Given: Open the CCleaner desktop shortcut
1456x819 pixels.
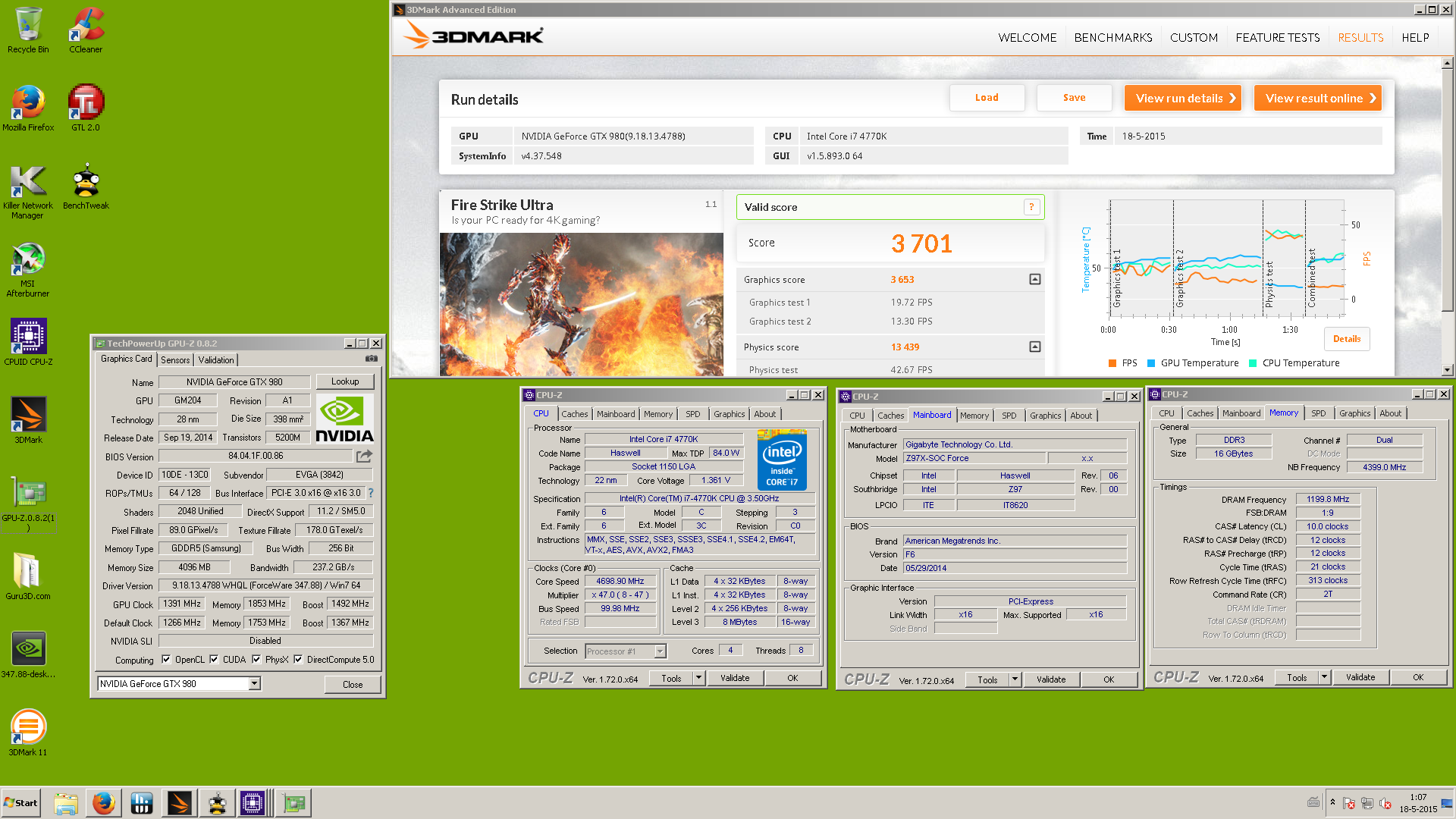Looking at the screenshot, I should click(86, 30).
